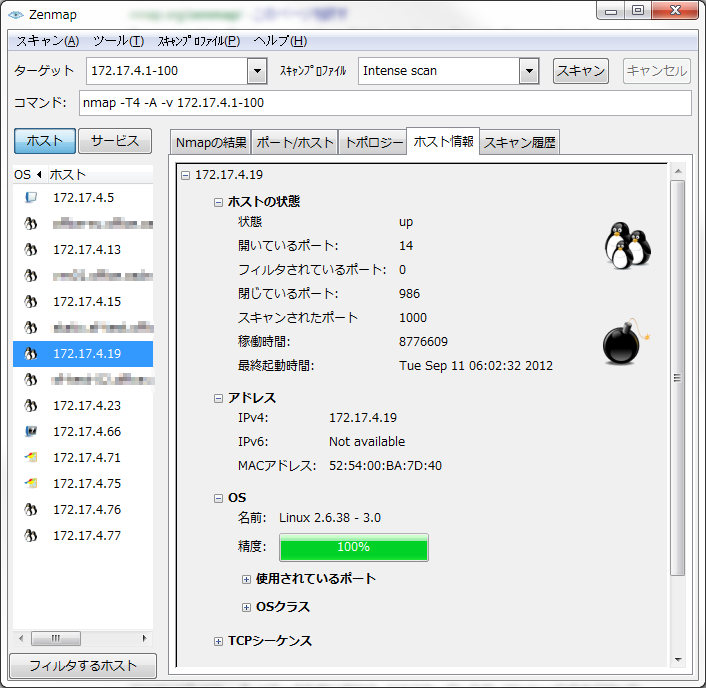Collapse the アドレス section

(x=218, y=398)
